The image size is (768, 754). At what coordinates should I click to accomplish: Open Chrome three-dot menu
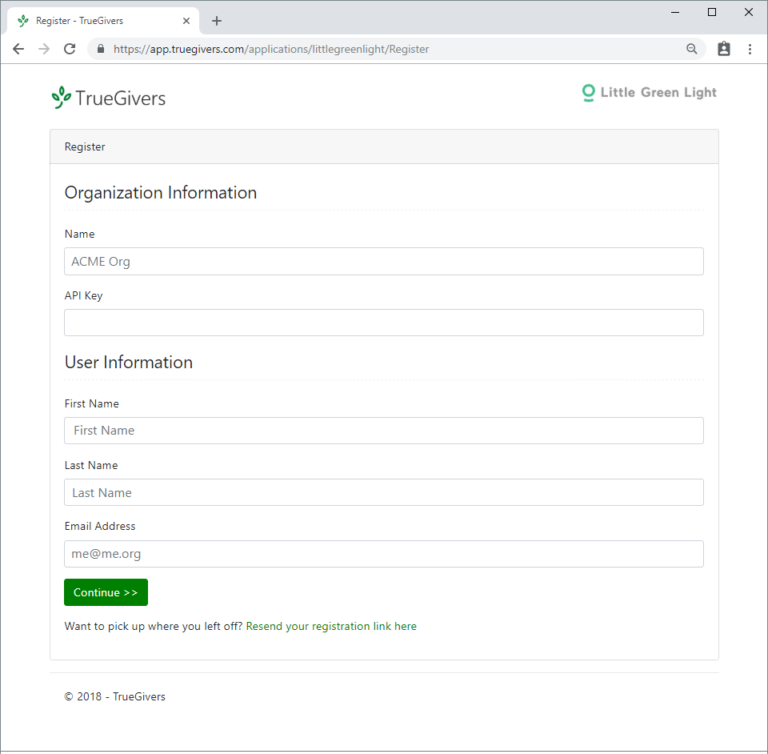(x=750, y=49)
